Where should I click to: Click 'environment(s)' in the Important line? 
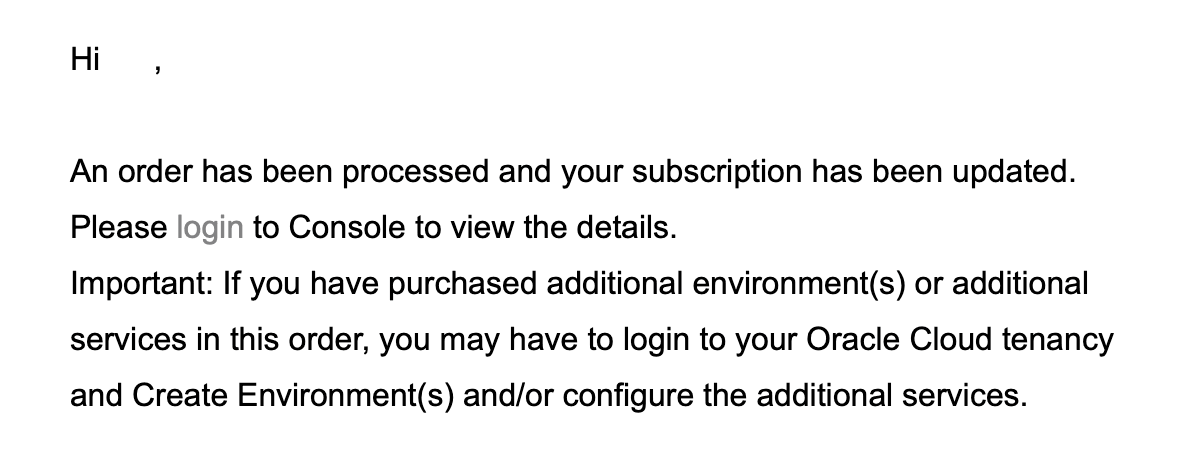click(x=799, y=284)
